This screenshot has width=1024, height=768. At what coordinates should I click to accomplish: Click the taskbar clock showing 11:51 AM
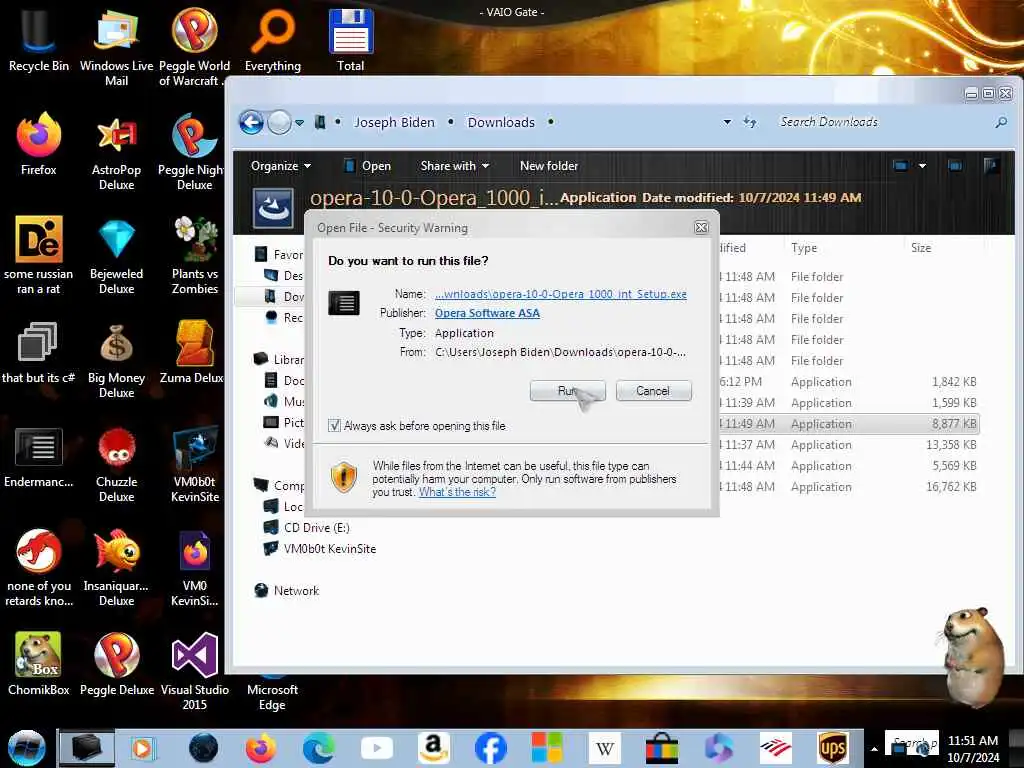tap(973, 748)
